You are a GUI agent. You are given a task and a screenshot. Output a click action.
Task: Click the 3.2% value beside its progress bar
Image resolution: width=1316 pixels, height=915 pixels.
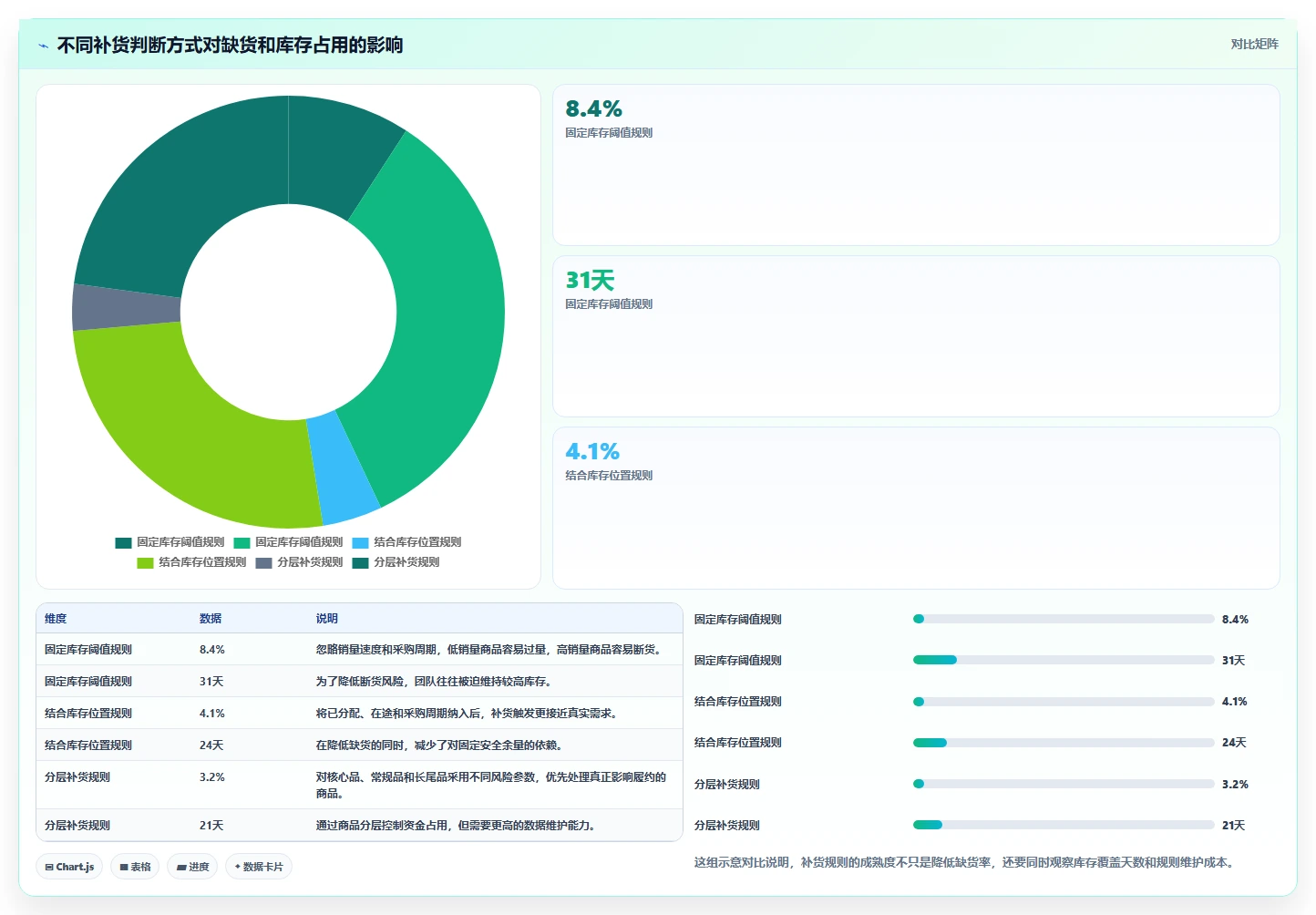(1235, 785)
